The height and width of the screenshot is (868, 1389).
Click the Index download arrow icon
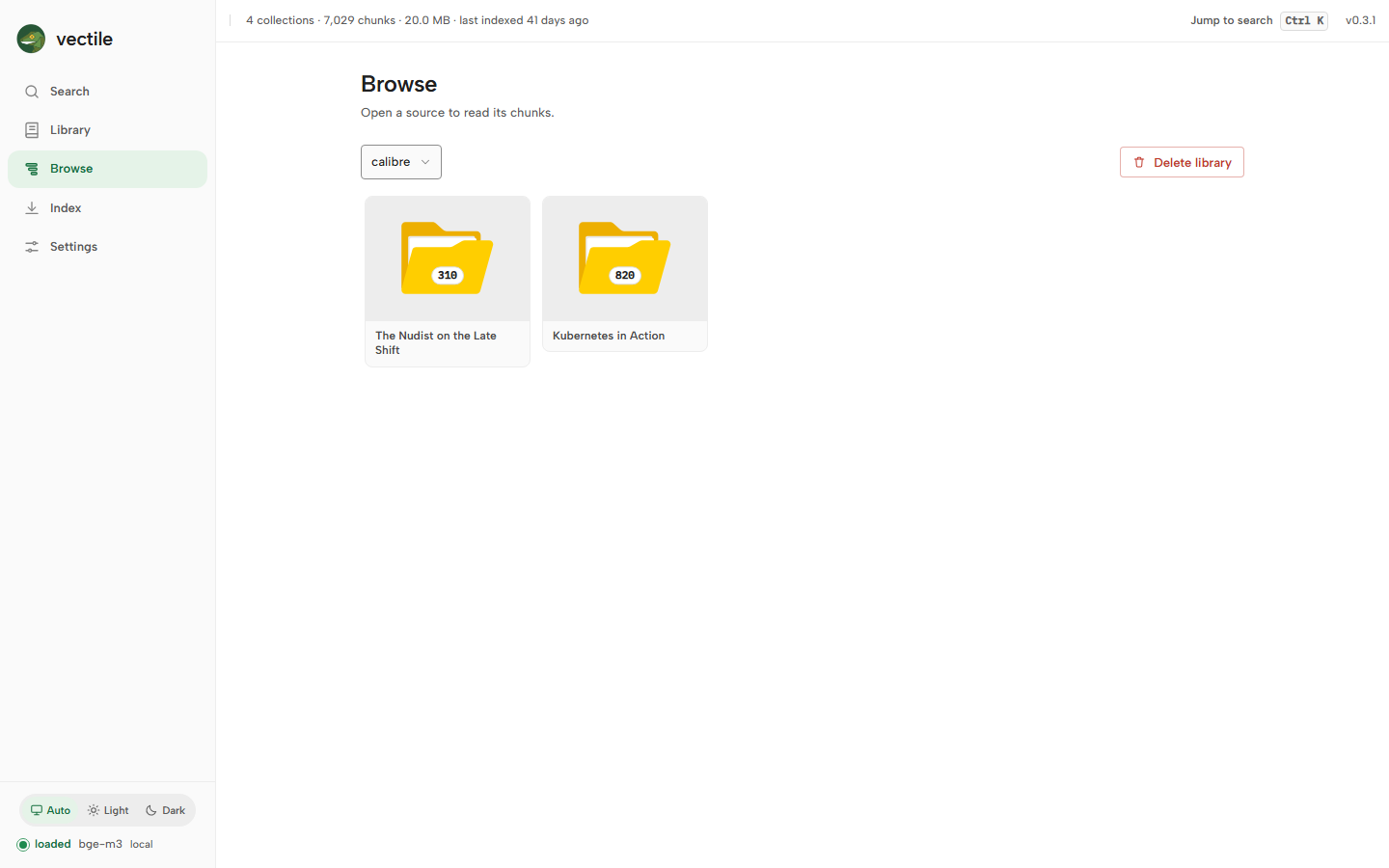32,208
